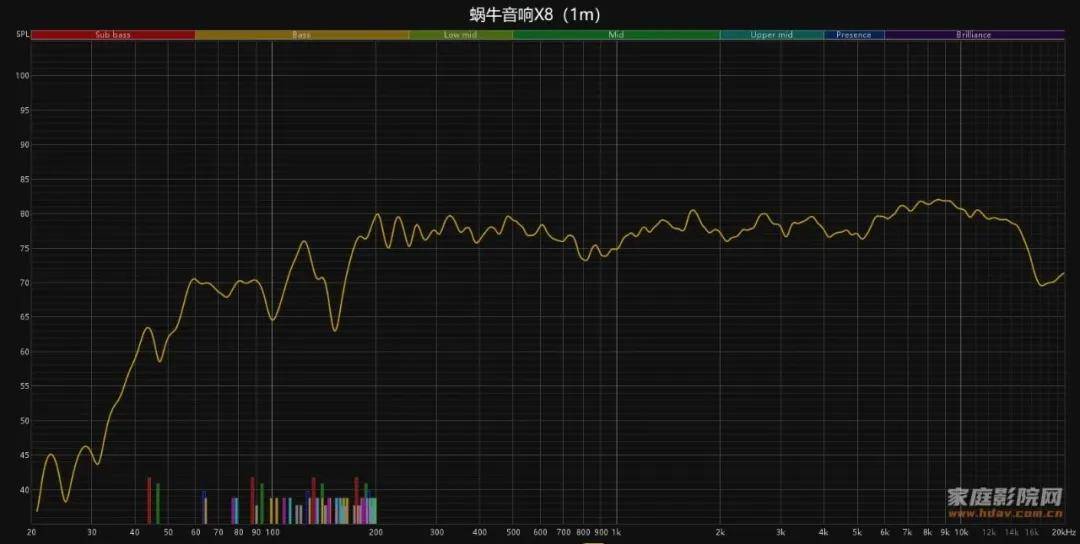This screenshot has height=544, width=1080.
Task: Click the curve minimum just below 20kHz
Action: (x=1042, y=285)
